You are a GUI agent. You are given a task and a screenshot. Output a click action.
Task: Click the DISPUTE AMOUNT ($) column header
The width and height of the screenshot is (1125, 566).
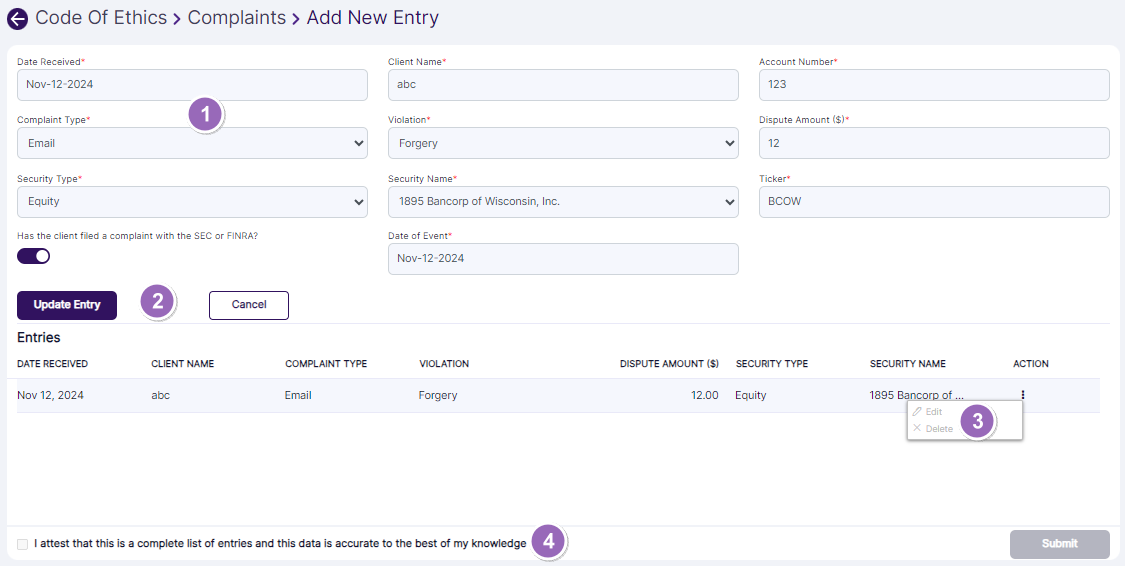pyautogui.click(x=669, y=364)
